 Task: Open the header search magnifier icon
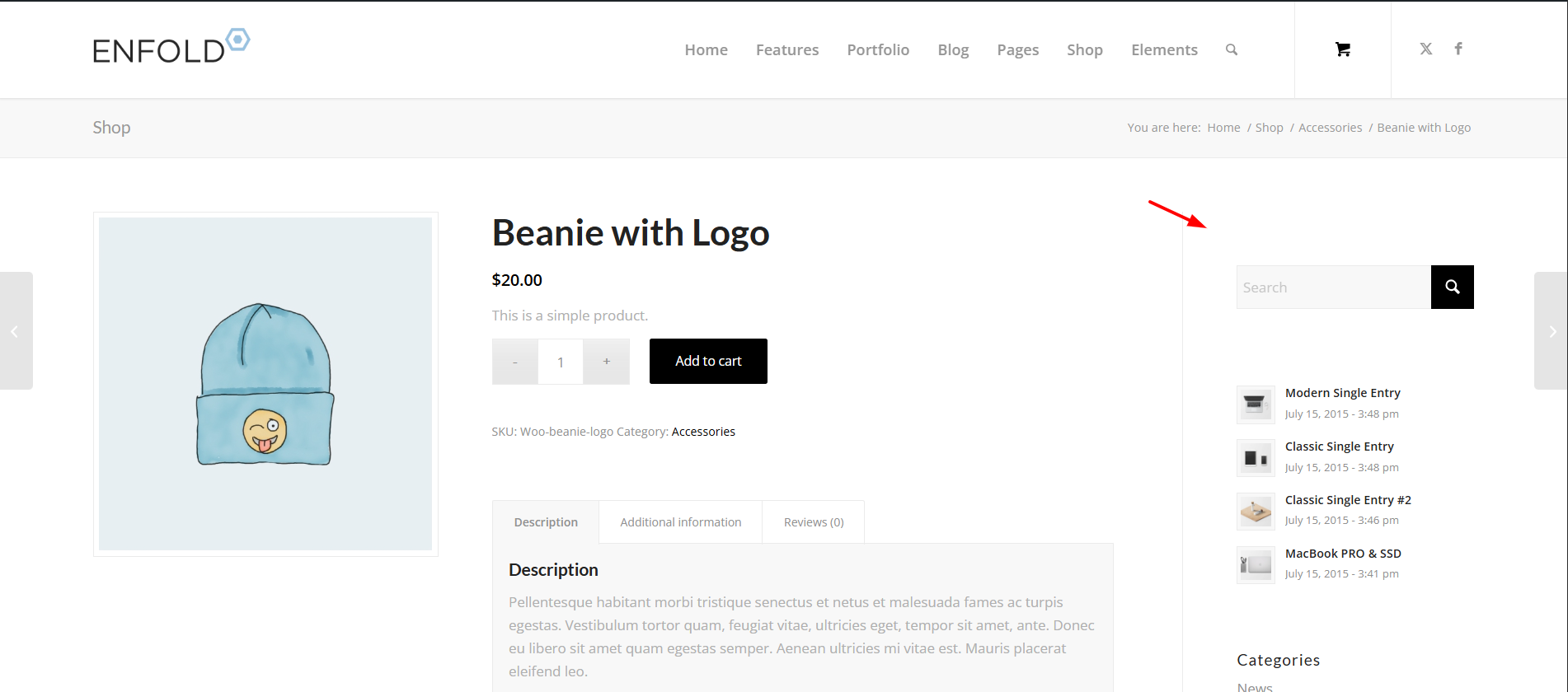pyautogui.click(x=1232, y=49)
